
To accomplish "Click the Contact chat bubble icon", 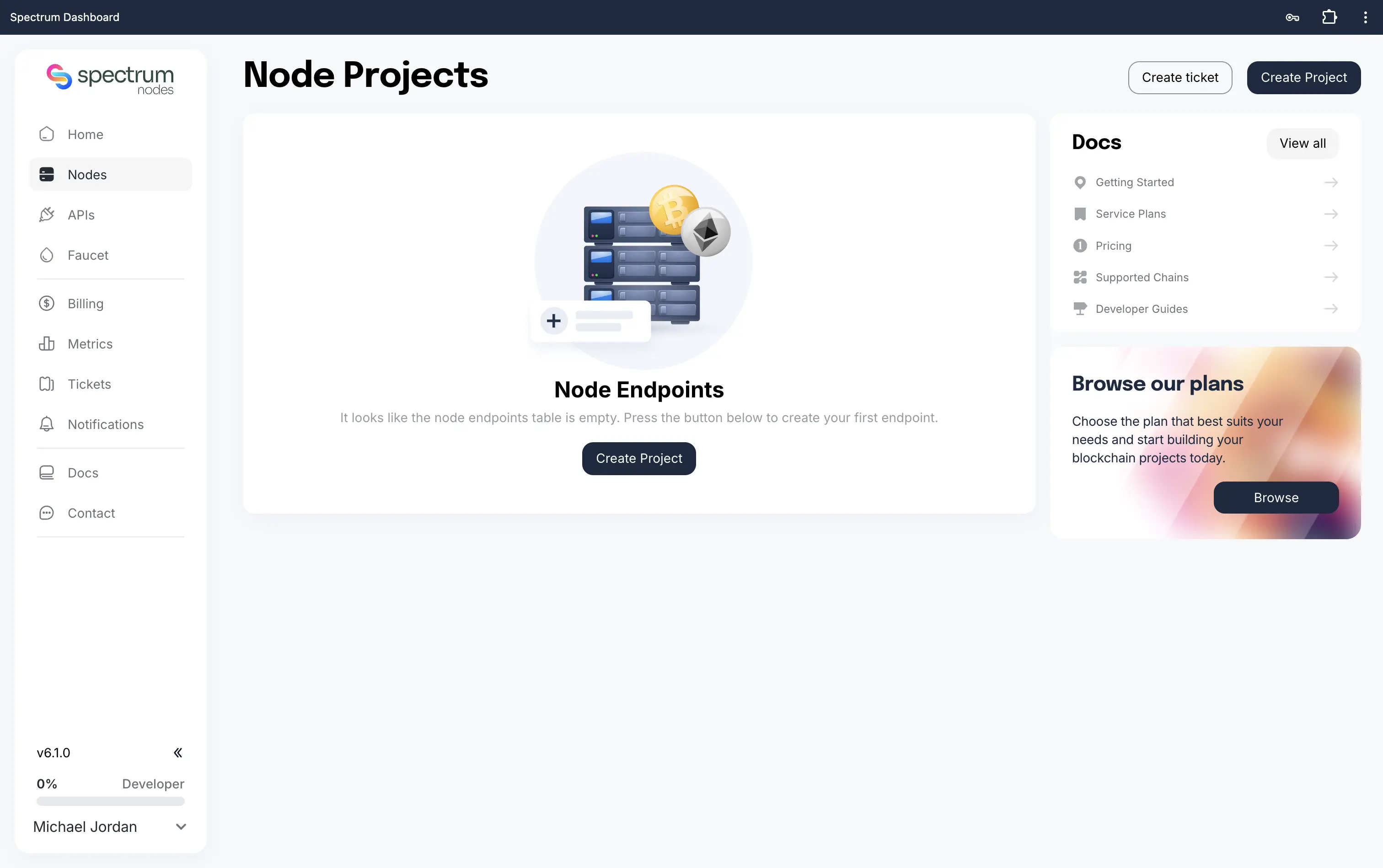I will pyautogui.click(x=47, y=513).
